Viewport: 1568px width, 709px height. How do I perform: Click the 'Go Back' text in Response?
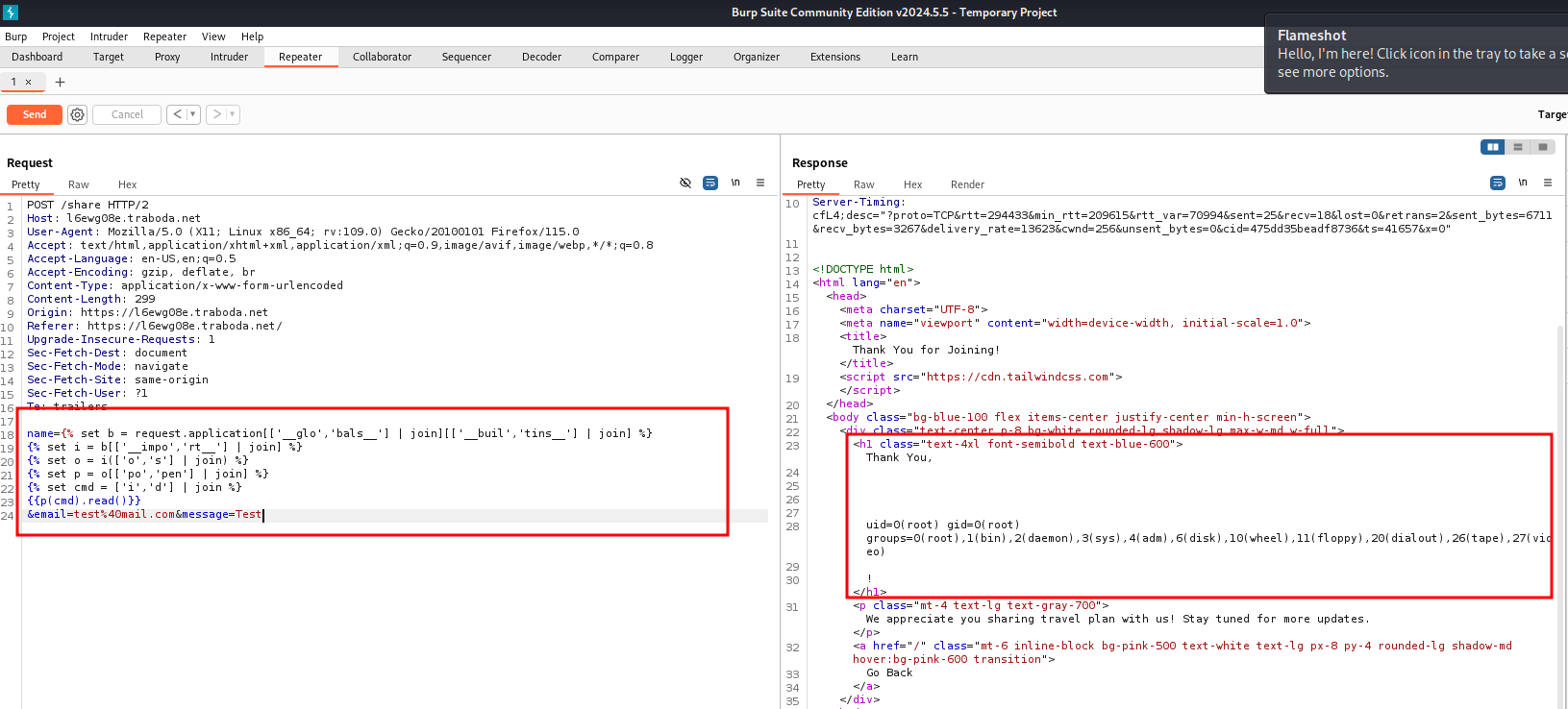[x=889, y=672]
